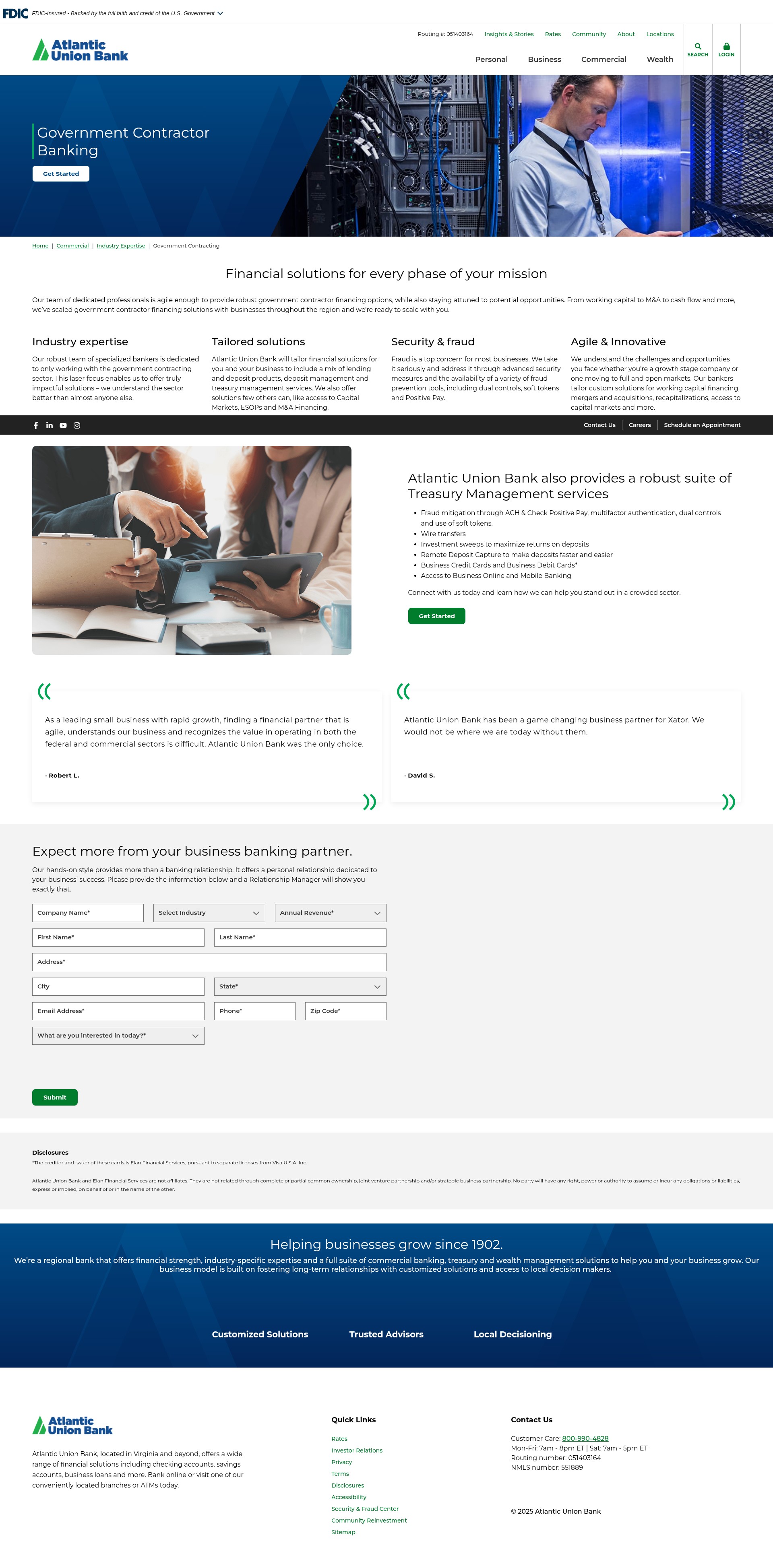Open Security & Fraud Center link
The image size is (773, 1568).
pos(365,1509)
